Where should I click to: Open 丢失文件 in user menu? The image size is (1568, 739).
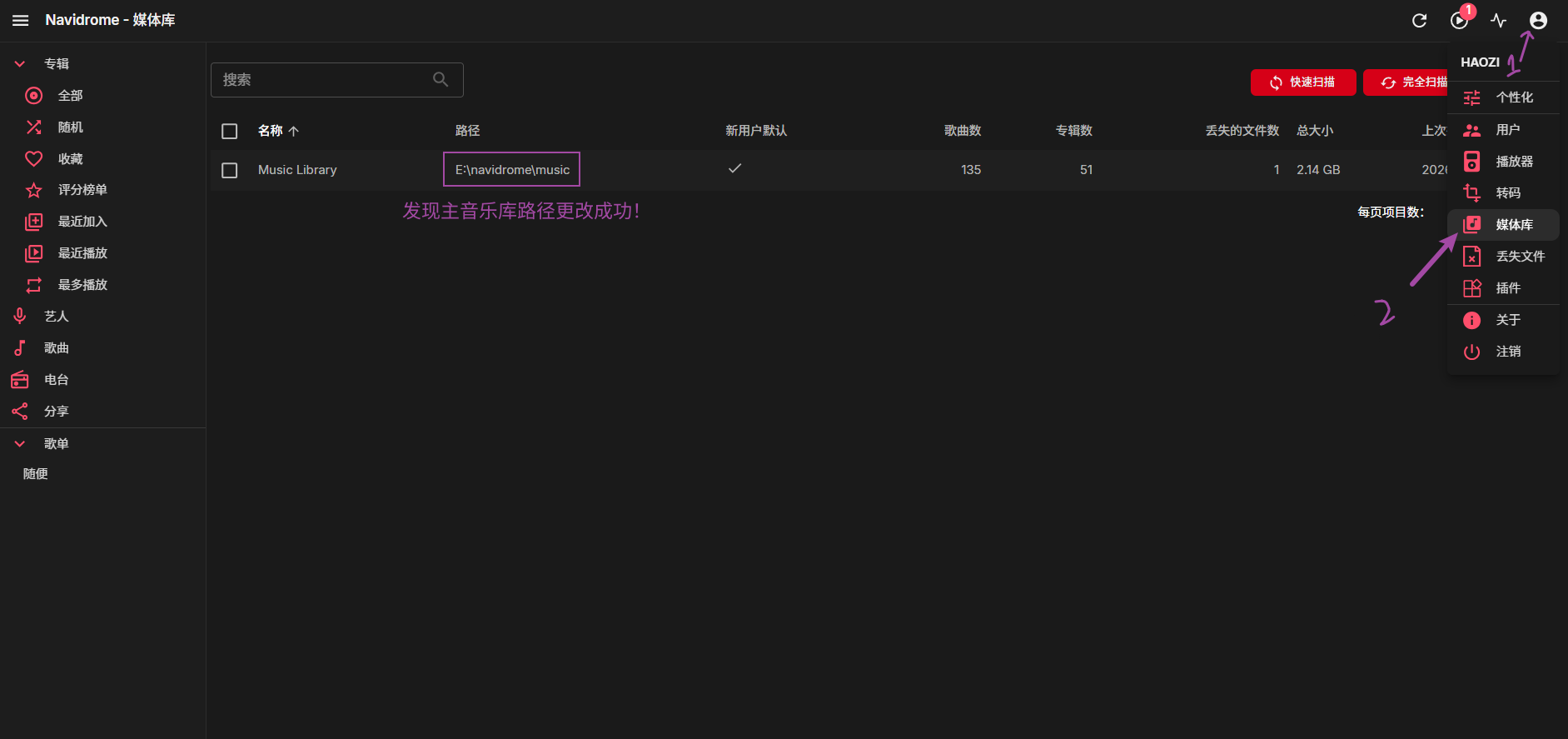1503,257
